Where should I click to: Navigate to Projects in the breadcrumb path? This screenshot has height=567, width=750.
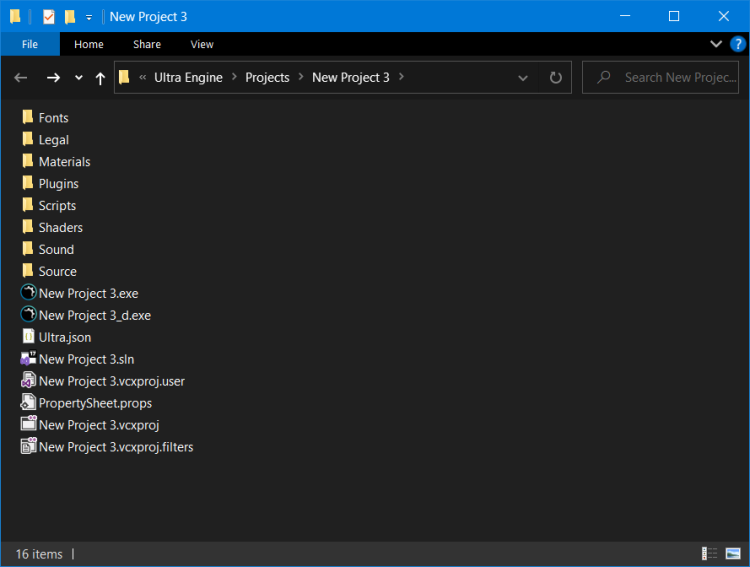pos(267,78)
